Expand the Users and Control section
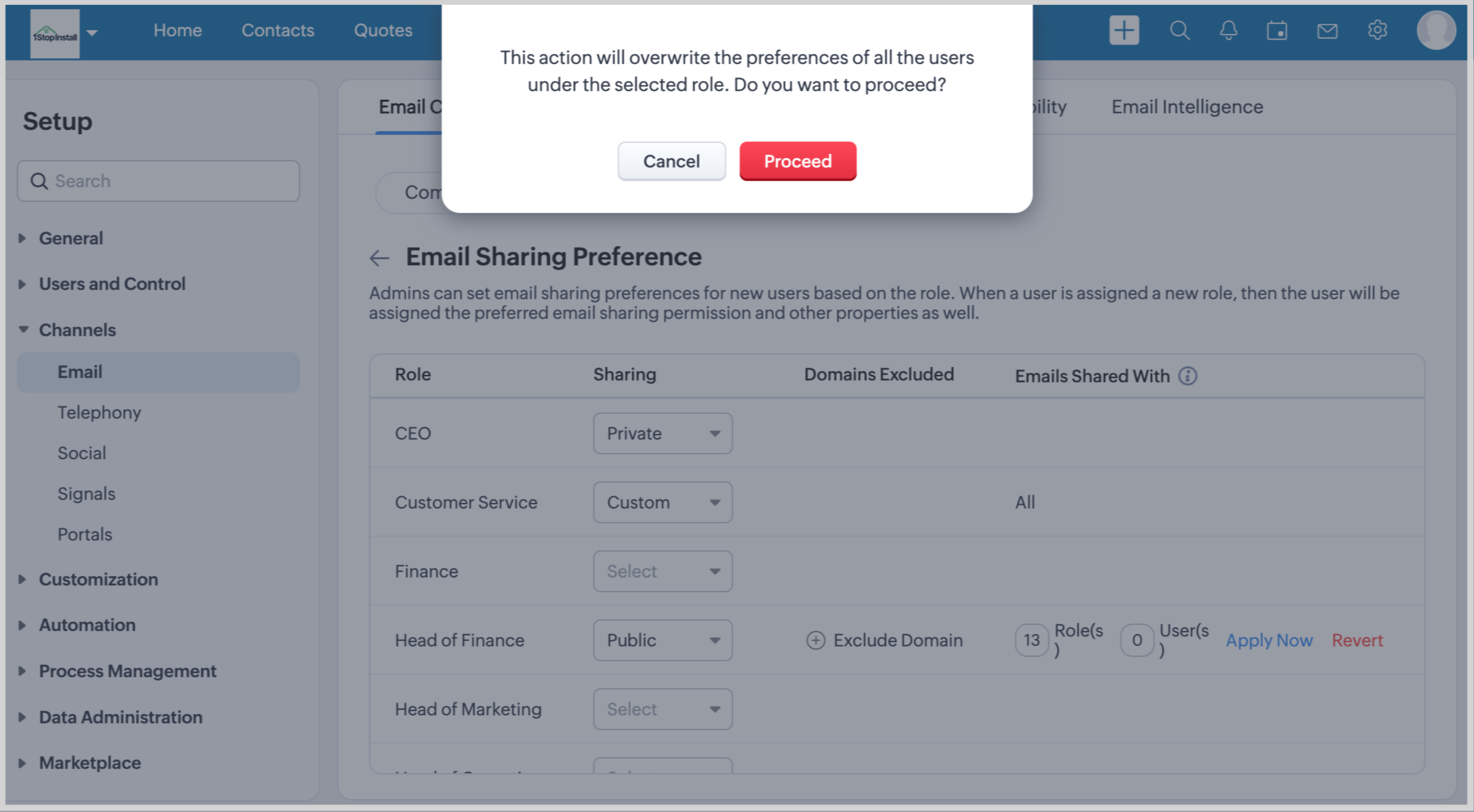1474x812 pixels. click(x=111, y=284)
